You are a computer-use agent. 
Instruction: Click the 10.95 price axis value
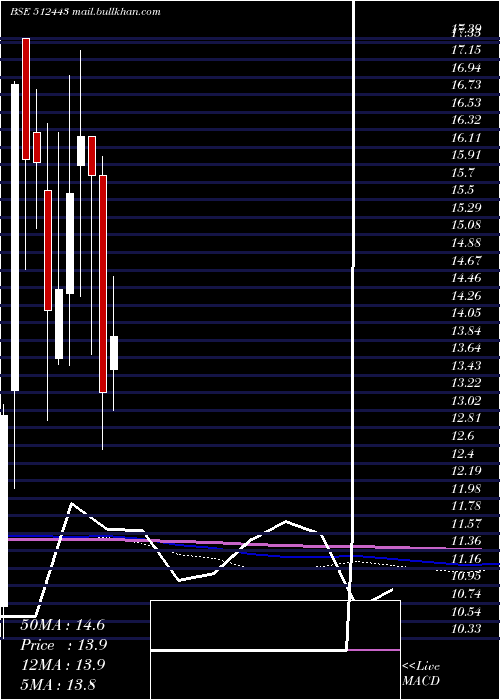466,576
